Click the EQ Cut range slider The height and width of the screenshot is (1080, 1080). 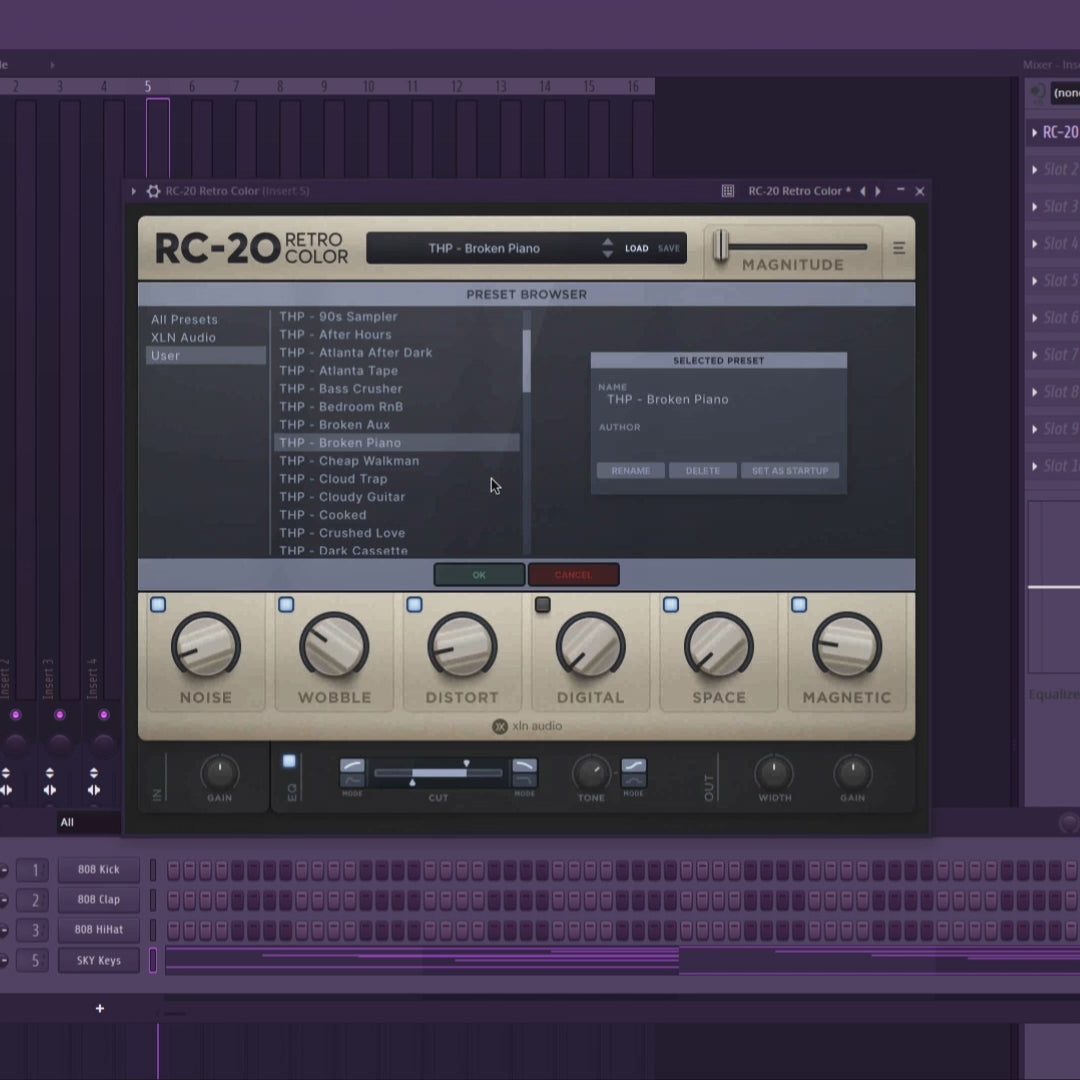pyautogui.click(x=438, y=773)
